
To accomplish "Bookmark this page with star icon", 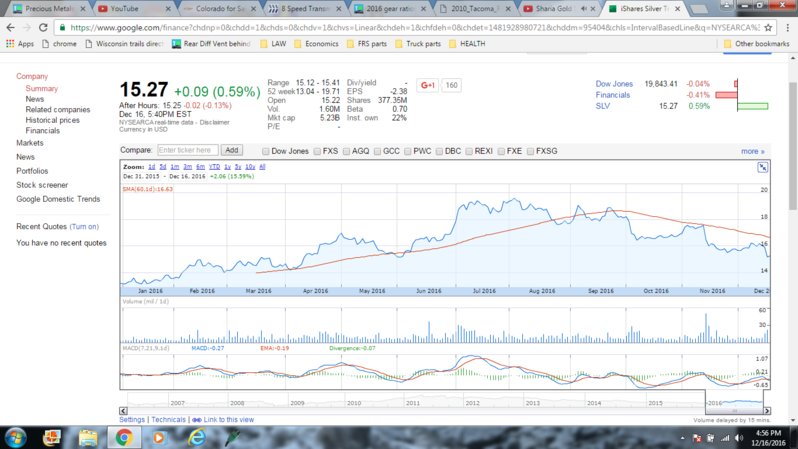I will point(768,27).
